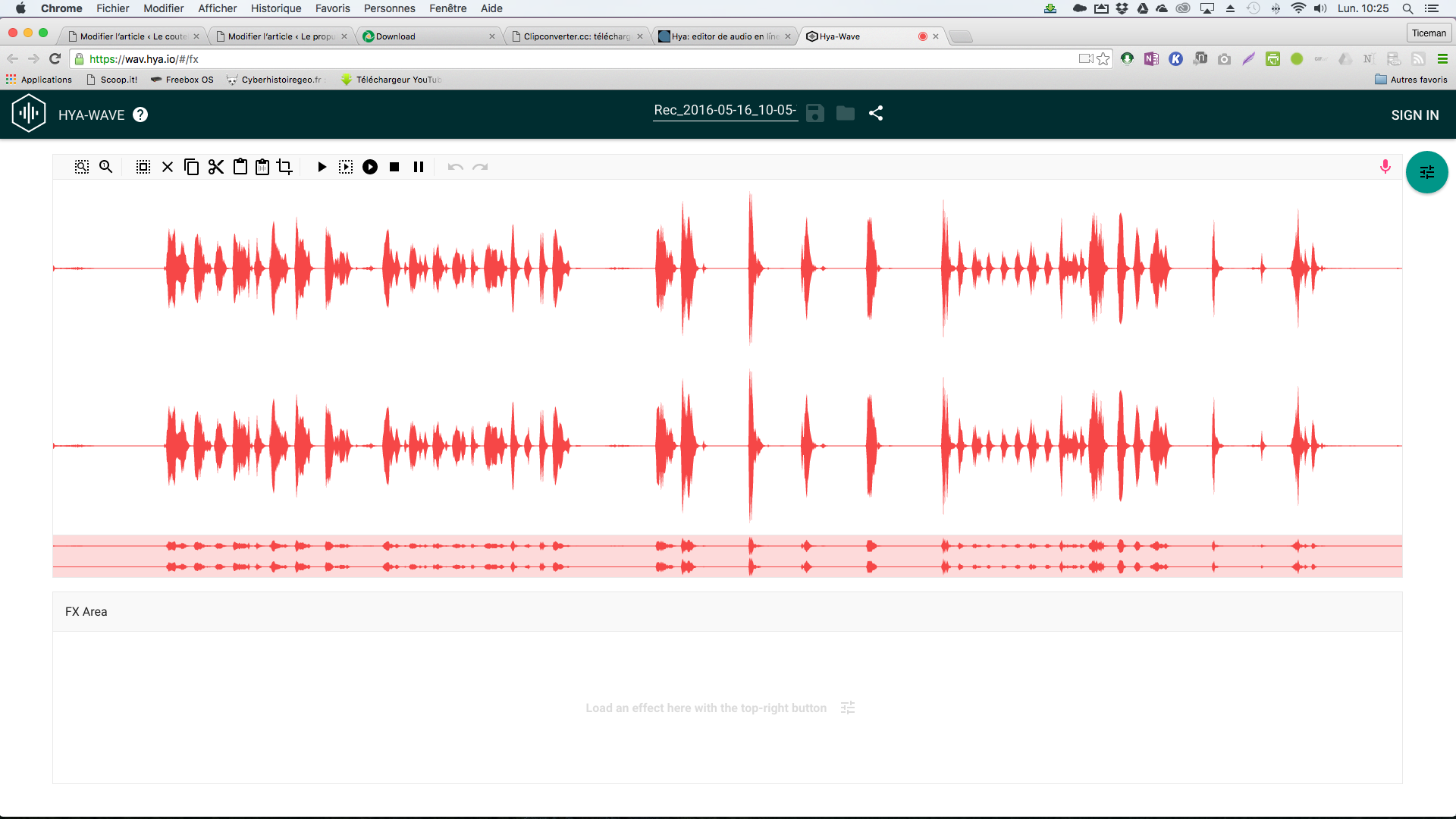Click SIGN IN
The width and height of the screenshot is (1456, 819).
point(1415,115)
